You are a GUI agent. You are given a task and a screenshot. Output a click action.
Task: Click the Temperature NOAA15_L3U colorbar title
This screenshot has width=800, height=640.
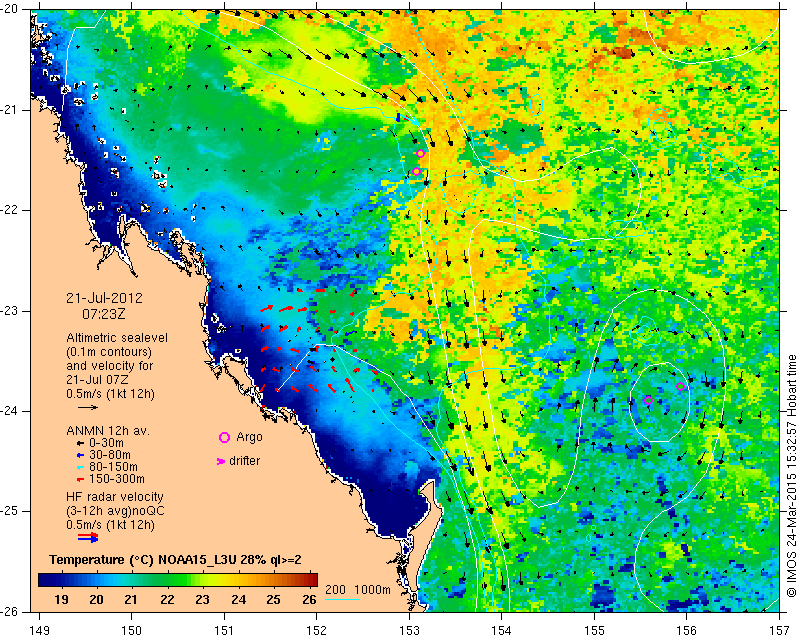(176, 560)
